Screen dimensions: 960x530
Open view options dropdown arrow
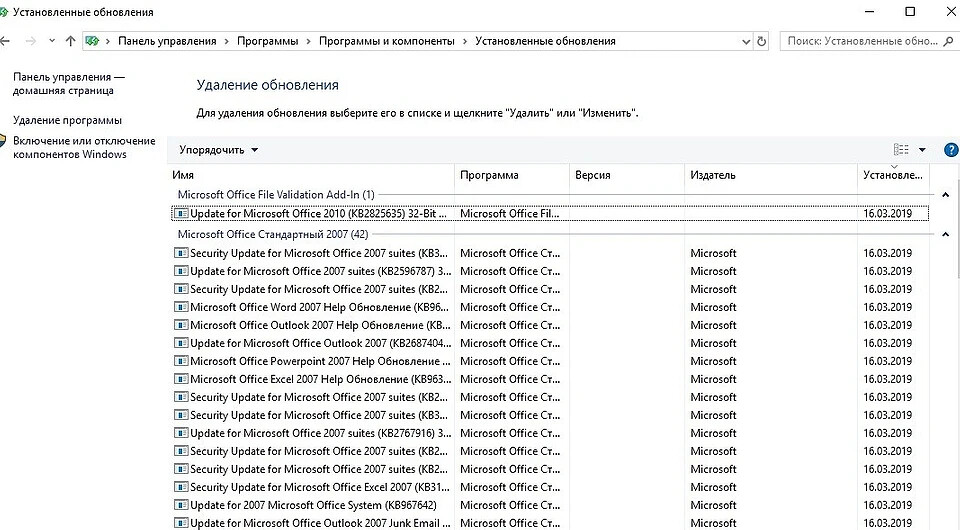pyautogui.click(x=922, y=150)
